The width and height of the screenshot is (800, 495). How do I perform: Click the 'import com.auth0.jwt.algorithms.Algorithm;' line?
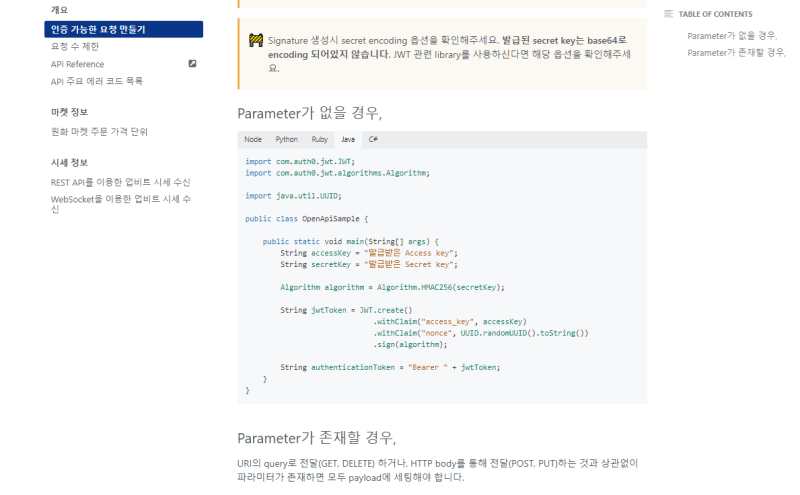click(x=337, y=173)
